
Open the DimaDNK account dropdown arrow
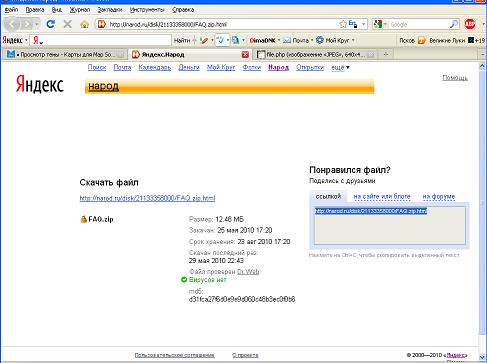279,40
